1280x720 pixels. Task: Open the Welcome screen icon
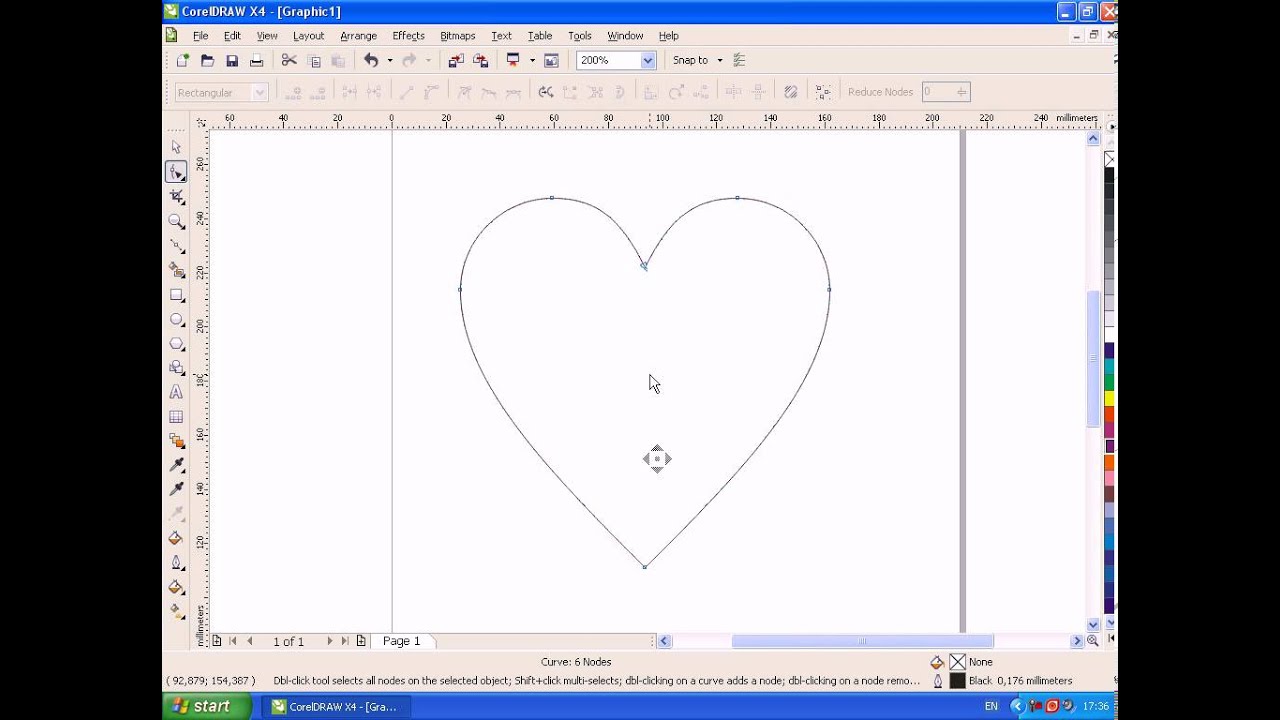coord(551,60)
